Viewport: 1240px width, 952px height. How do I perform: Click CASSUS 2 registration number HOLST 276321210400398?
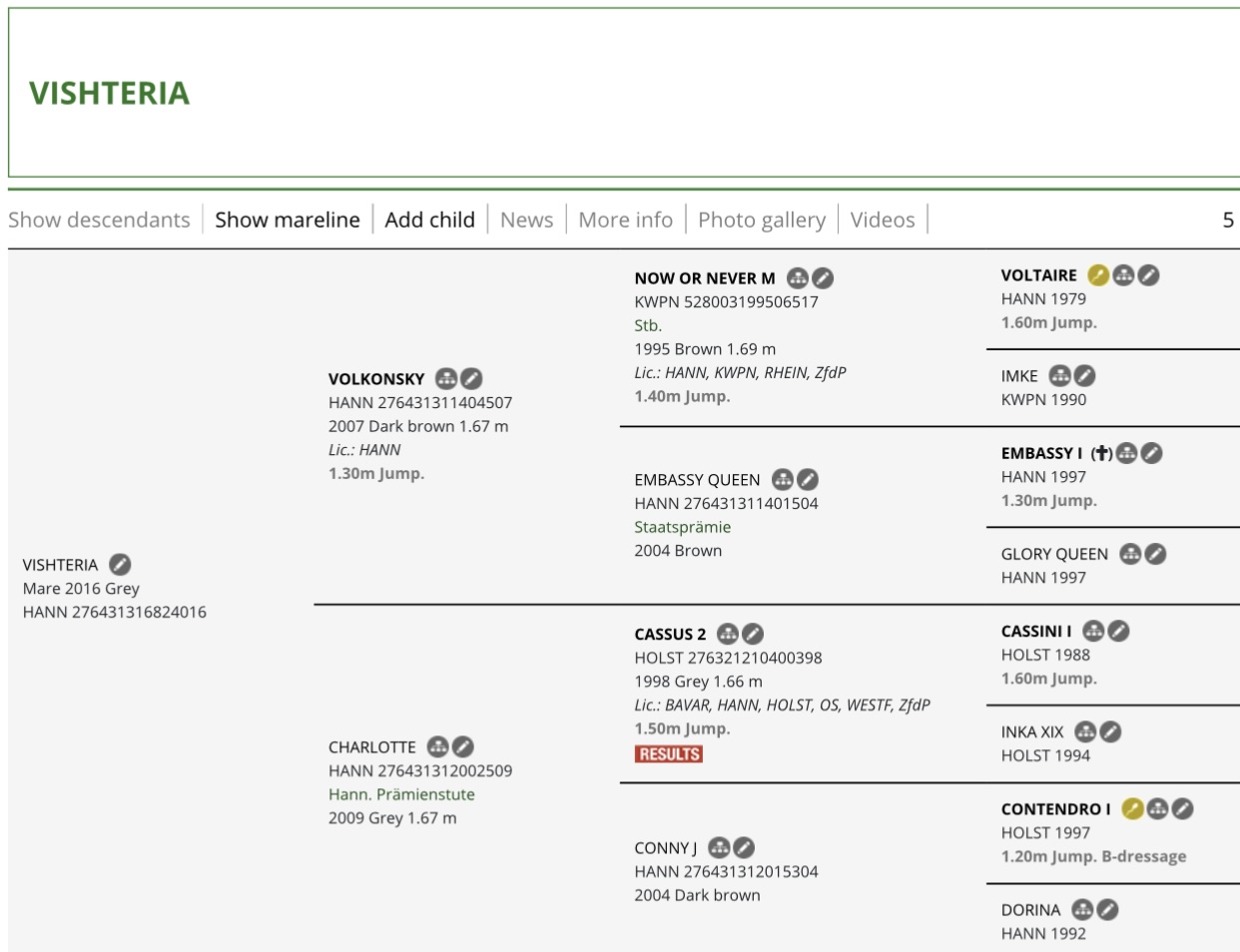click(728, 658)
